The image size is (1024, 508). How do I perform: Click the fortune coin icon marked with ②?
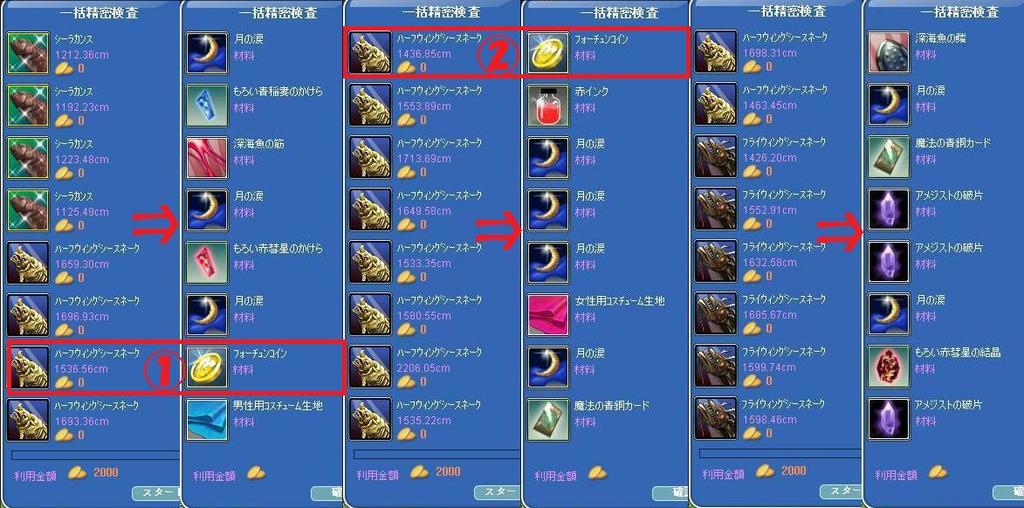[549, 53]
